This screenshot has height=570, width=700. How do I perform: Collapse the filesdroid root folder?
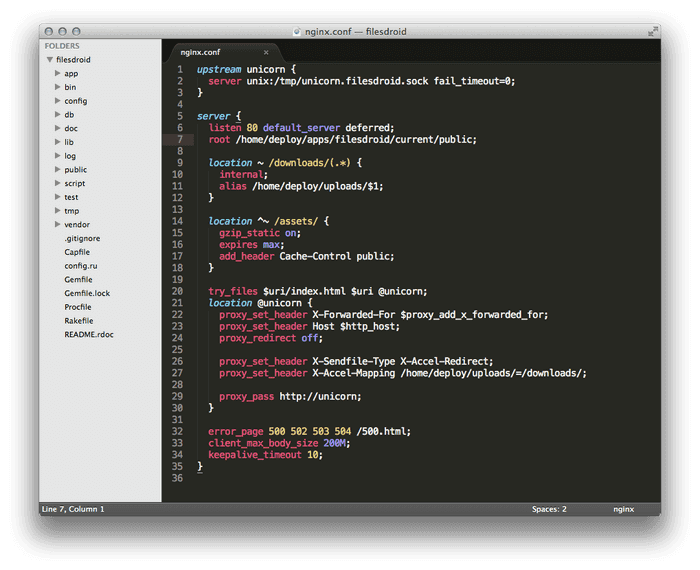pos(49,60)
